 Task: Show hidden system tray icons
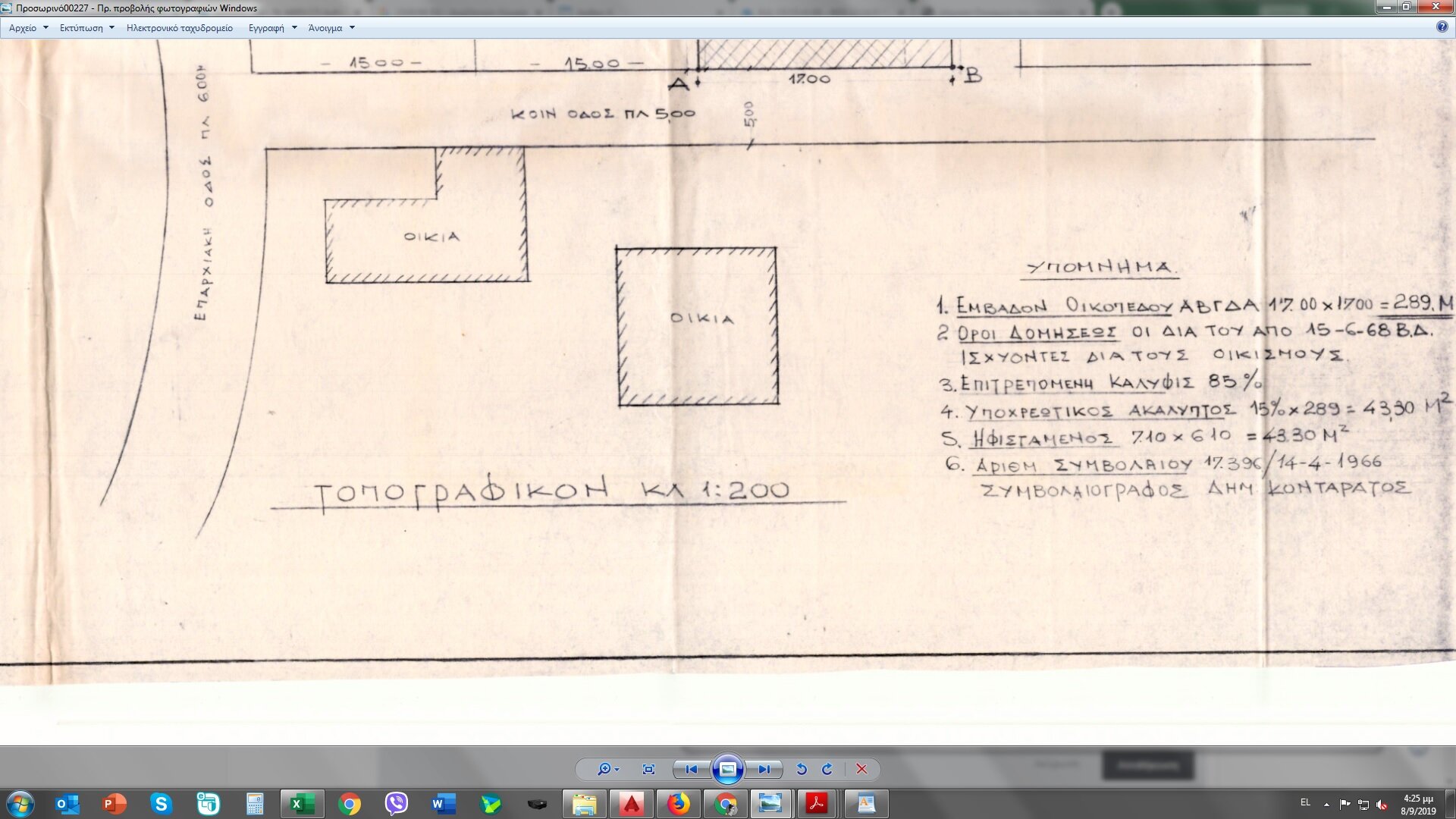click(1326, 804)
